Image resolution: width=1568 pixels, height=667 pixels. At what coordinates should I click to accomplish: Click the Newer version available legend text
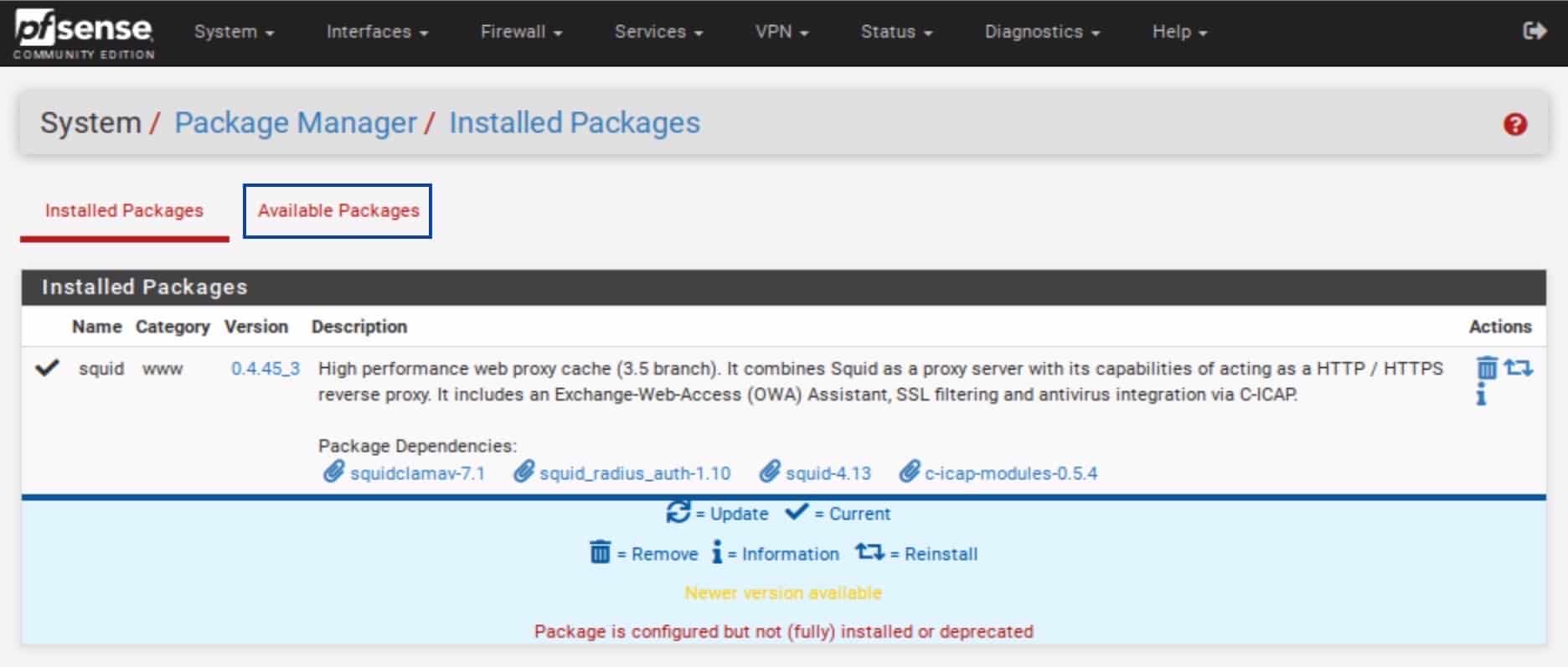(783, 593)
